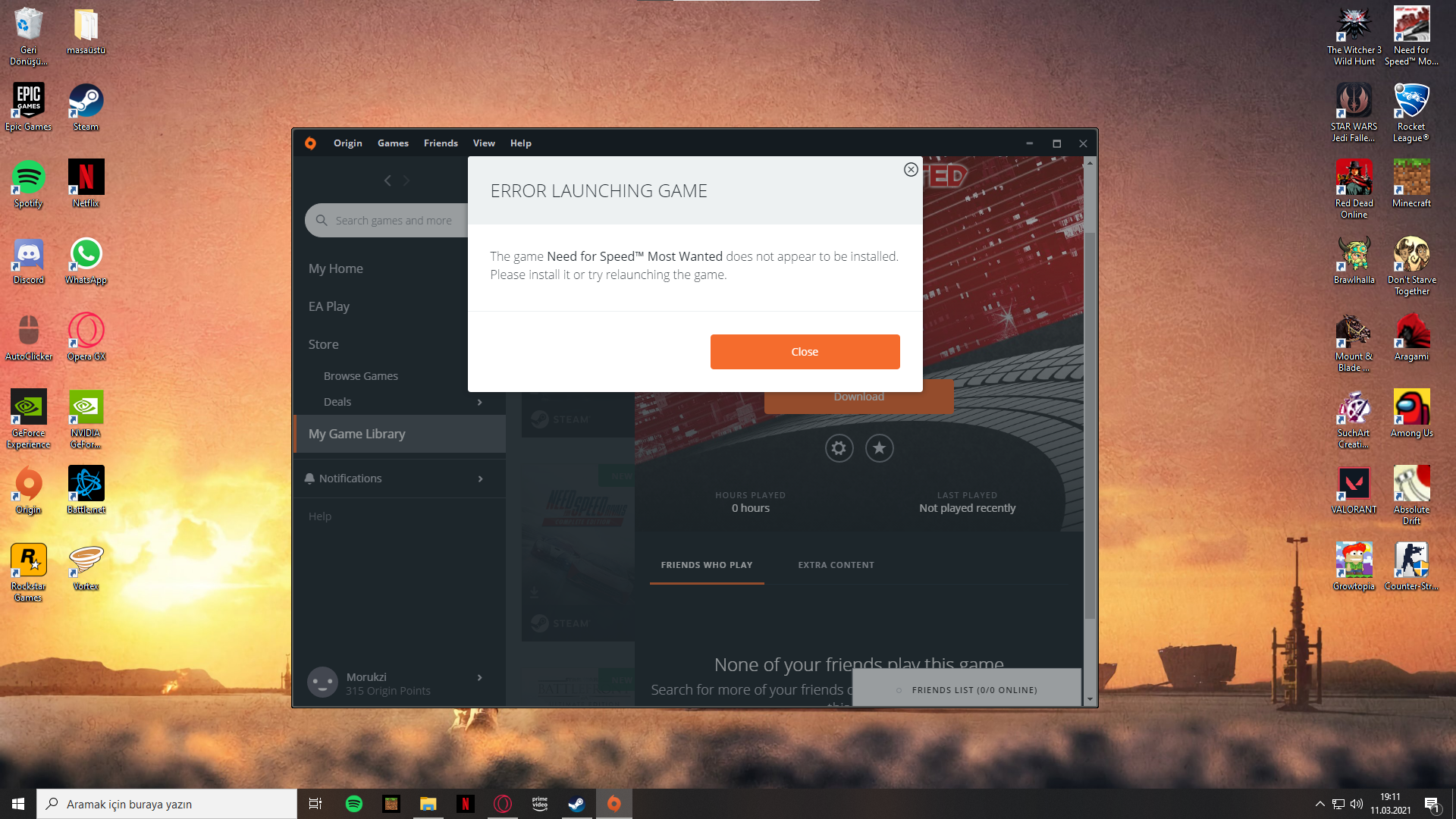Select the Friends Who Play tab
The width and height of the screenshot is (1456, 819).
click(x=706, y=565)
